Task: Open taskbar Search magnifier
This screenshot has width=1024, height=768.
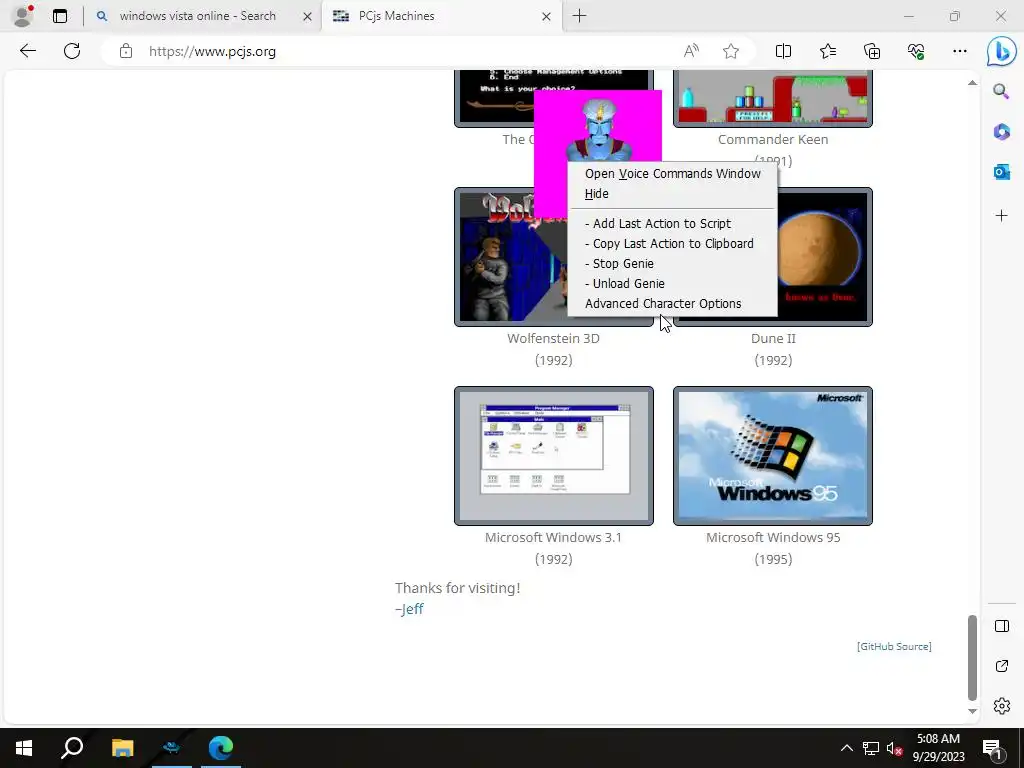Action: (72, 747)
